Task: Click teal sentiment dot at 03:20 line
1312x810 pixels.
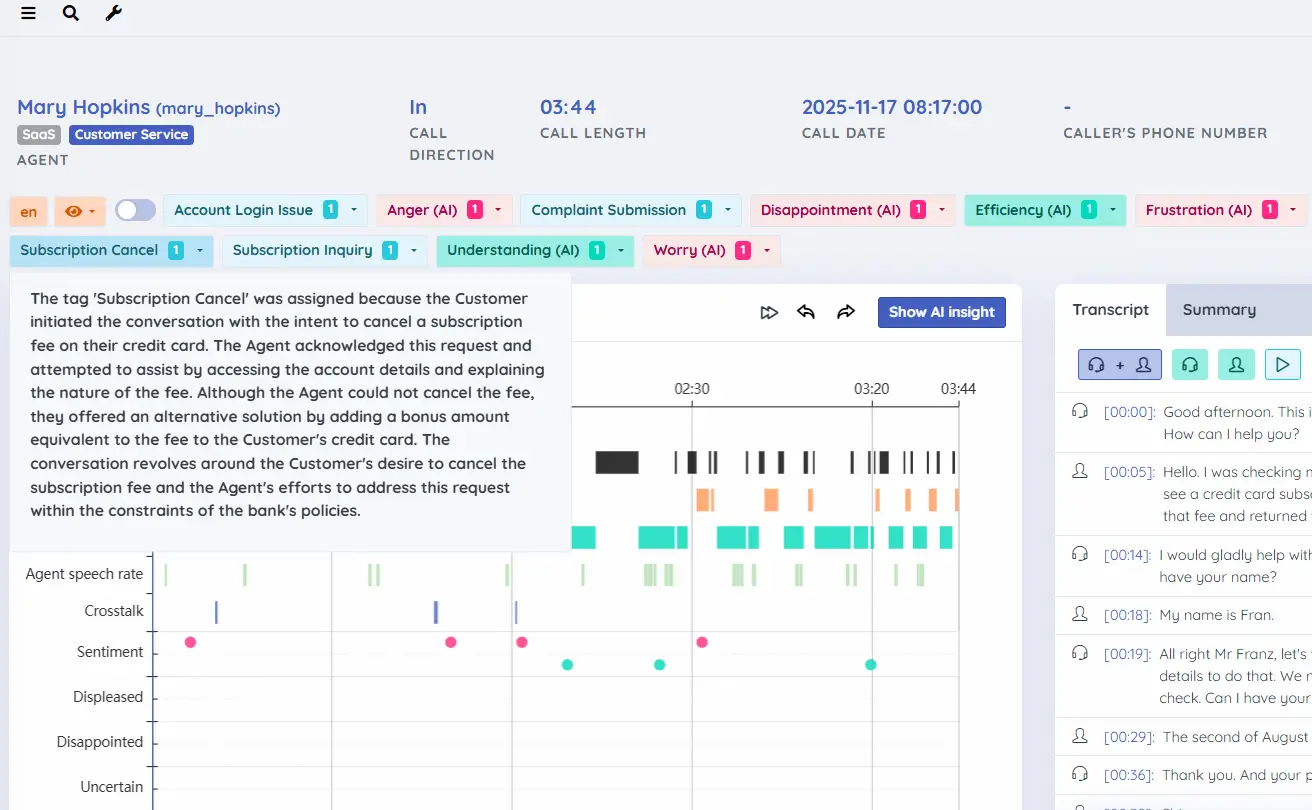Action: point(871,664)
